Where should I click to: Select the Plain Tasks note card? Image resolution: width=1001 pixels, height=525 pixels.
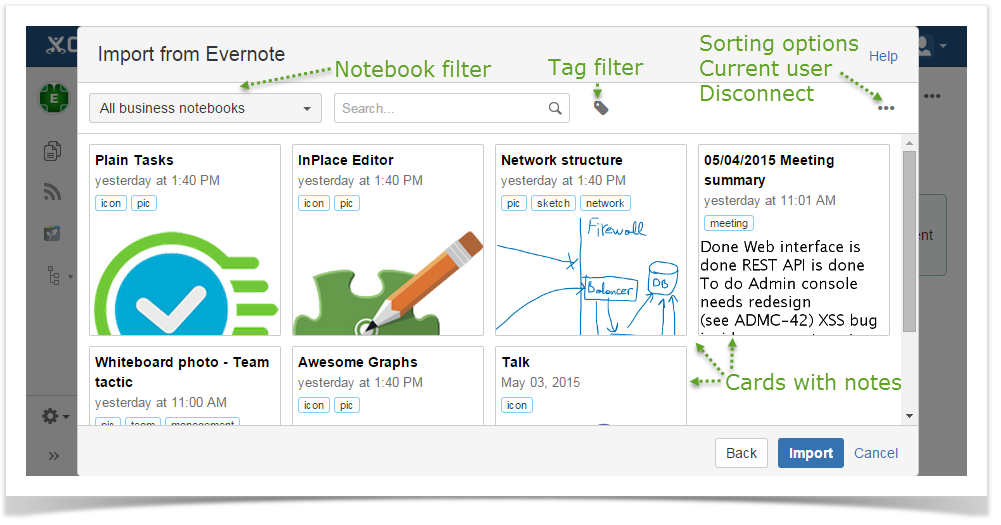coord(185,240)
